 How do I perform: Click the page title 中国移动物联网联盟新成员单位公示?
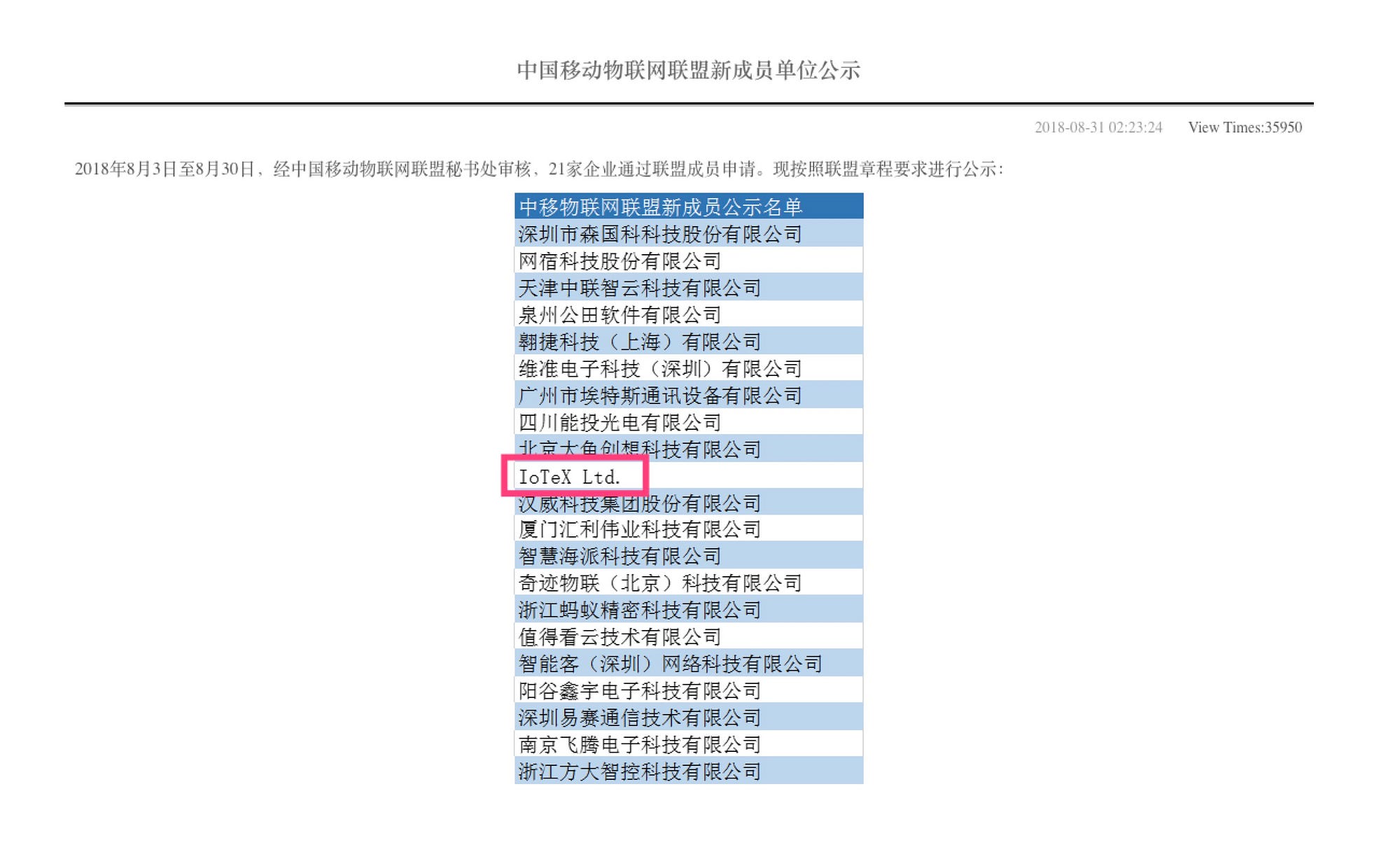688,70
